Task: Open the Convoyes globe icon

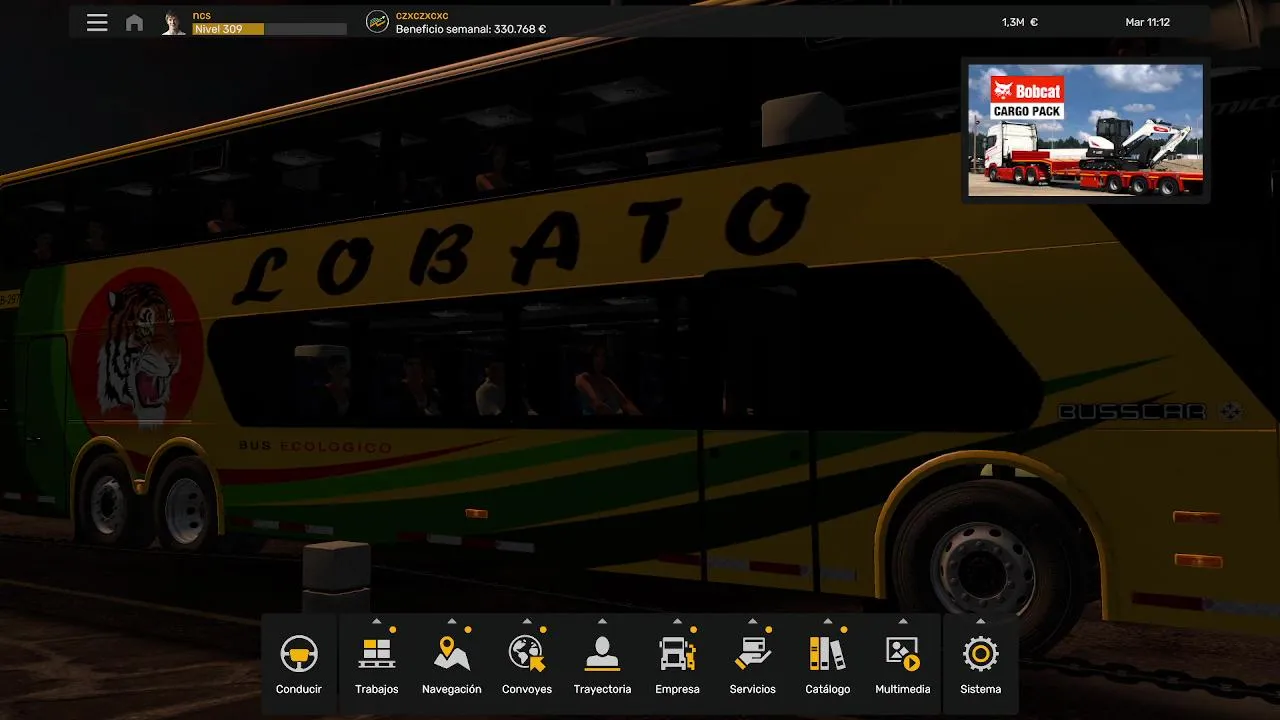Action: point(527,654)
